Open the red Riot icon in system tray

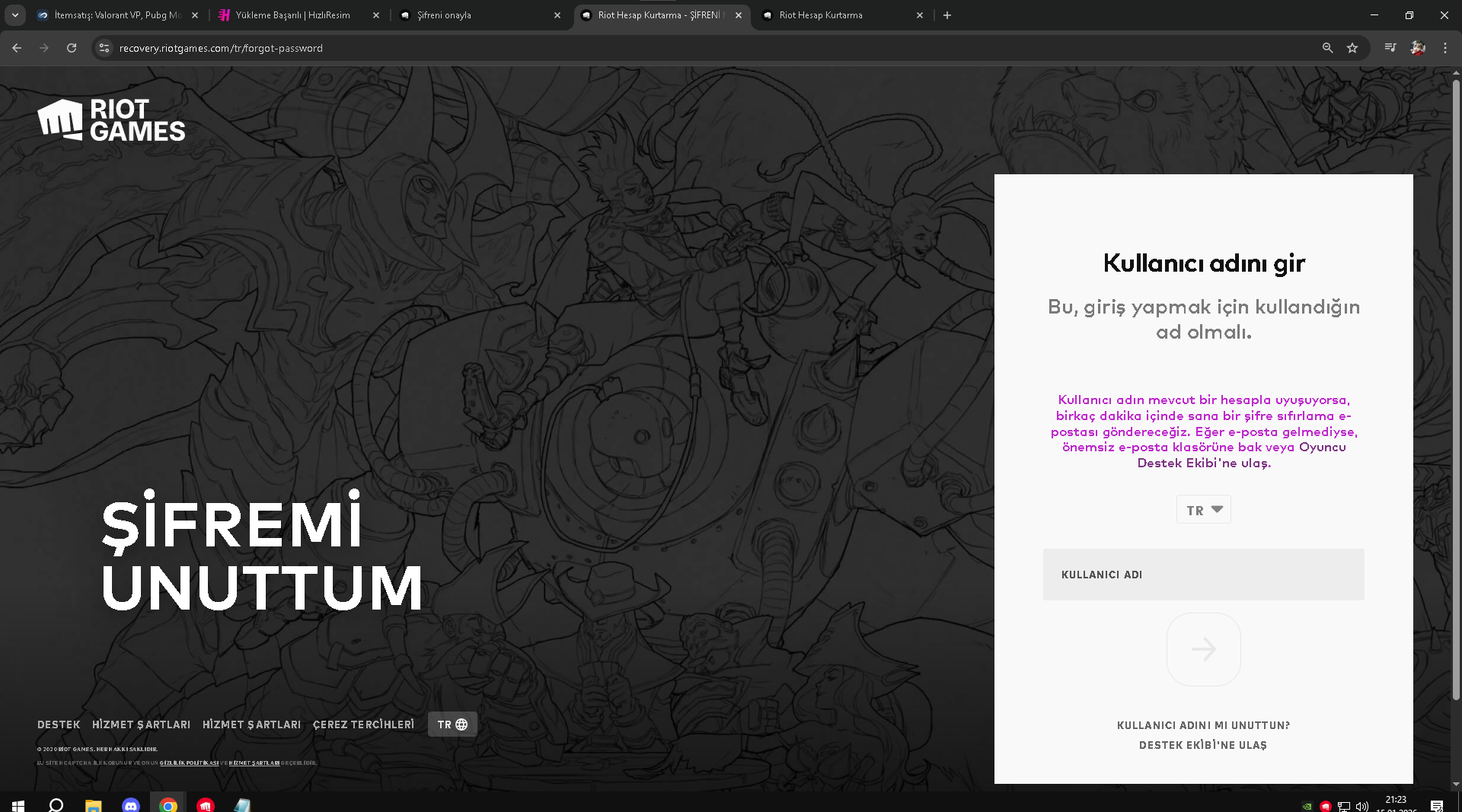(x=1326, y=806)
